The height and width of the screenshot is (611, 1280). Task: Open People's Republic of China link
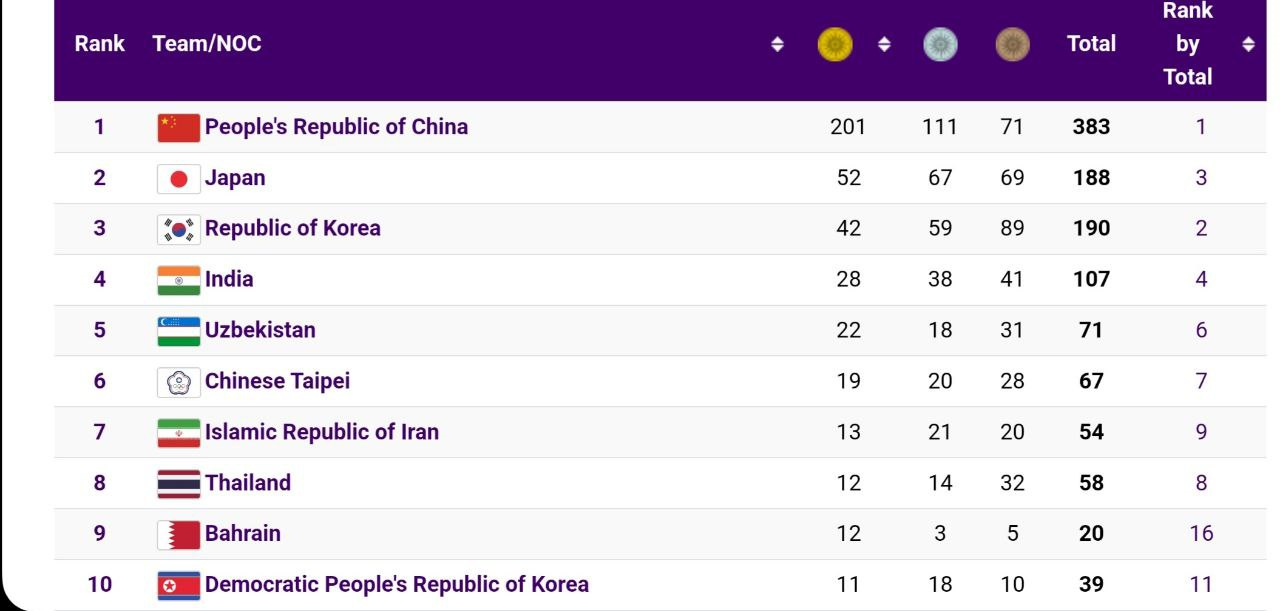(336, 127)
